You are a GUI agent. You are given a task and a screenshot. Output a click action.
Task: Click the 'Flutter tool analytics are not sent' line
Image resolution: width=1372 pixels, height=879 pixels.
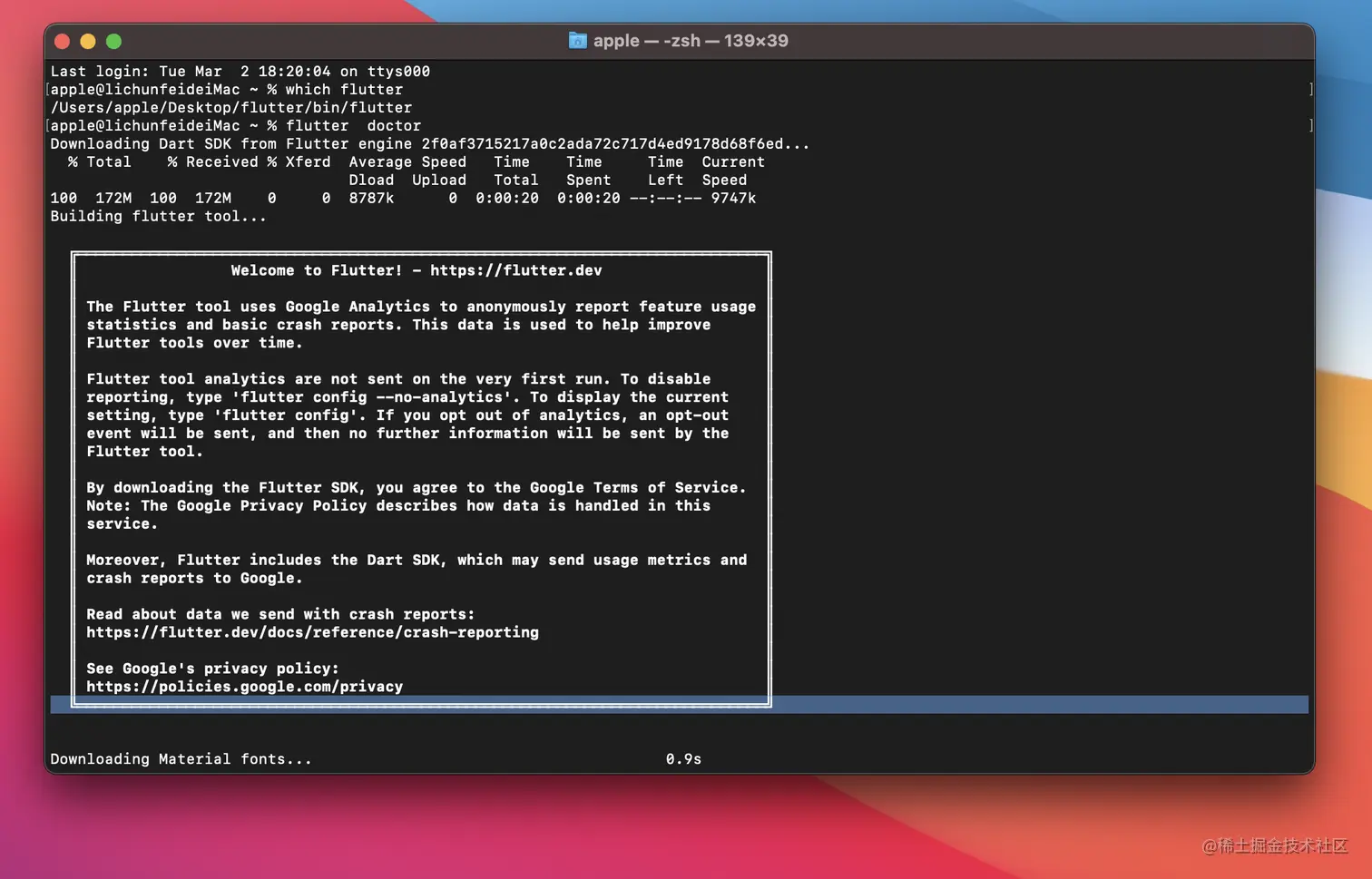click(398, 379)
